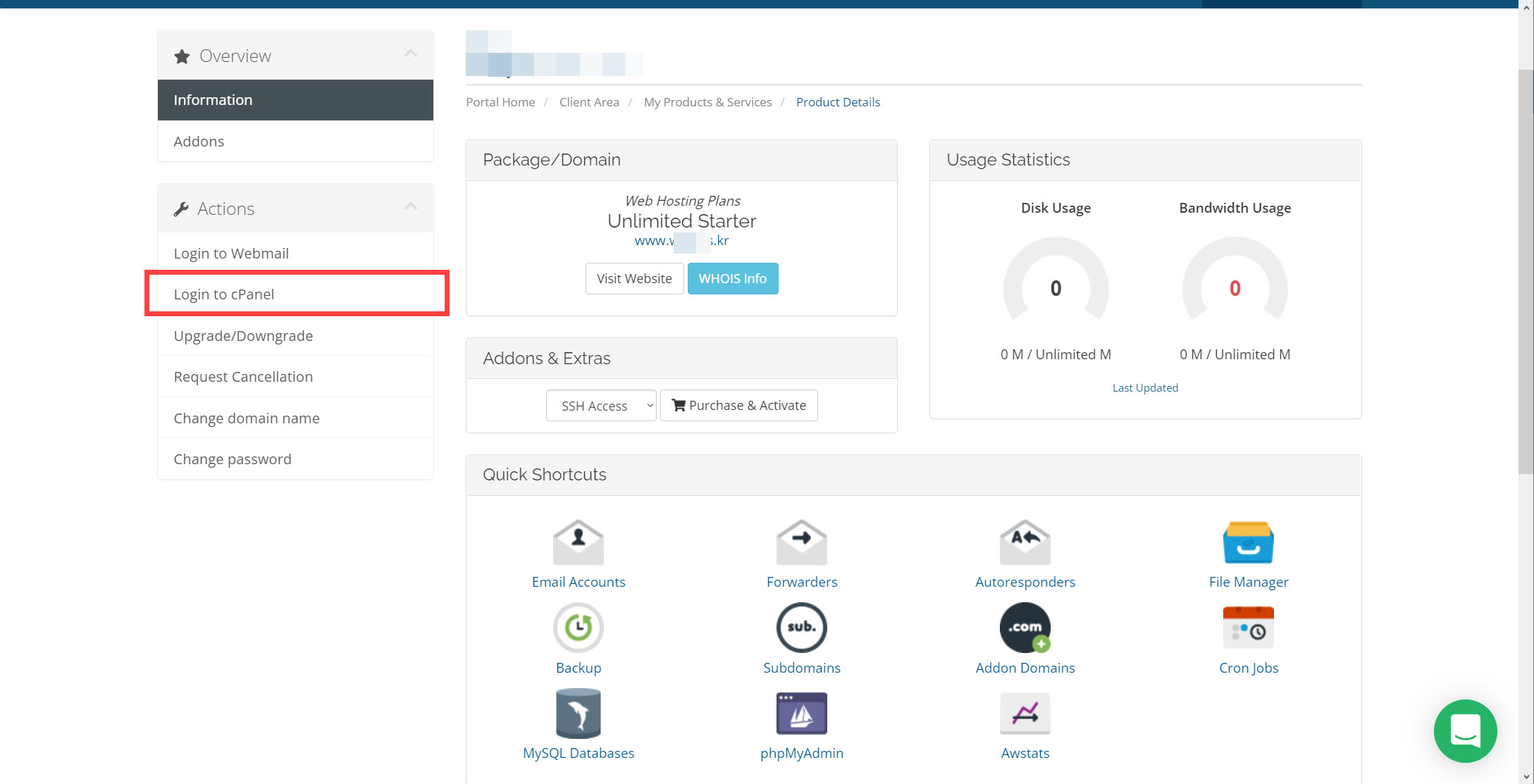Open the Addon Domains icon
The image size is (1534, 784).
tap(1025, 627)
